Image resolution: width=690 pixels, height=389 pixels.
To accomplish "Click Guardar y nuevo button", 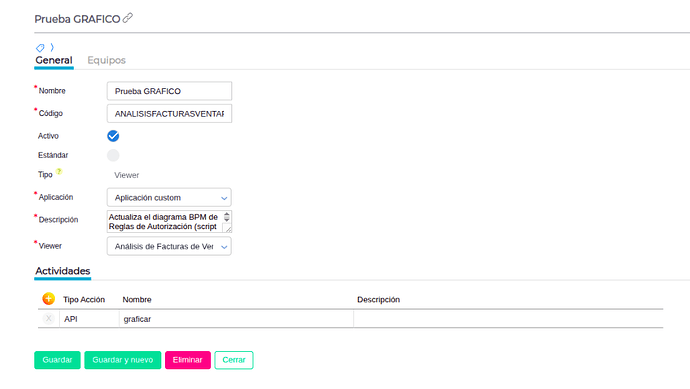I will click(x=123, y=360).
